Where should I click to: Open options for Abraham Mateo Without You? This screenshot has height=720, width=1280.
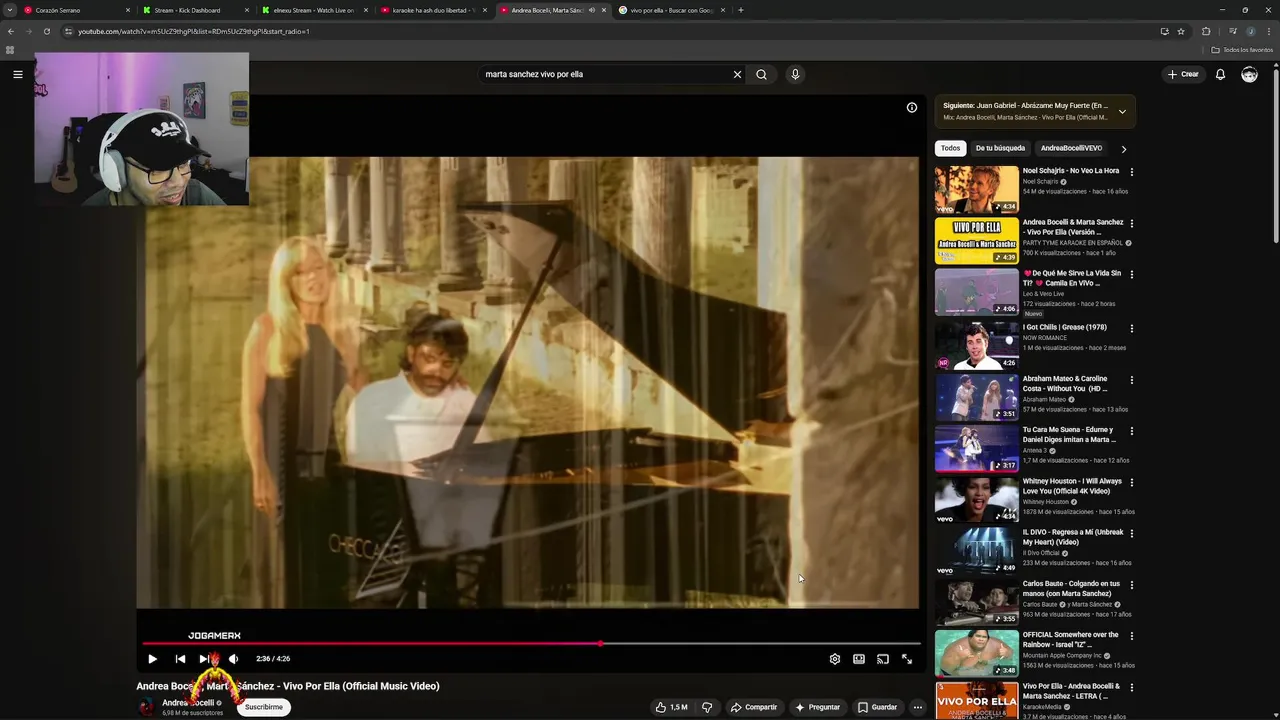click(1131, 380)
